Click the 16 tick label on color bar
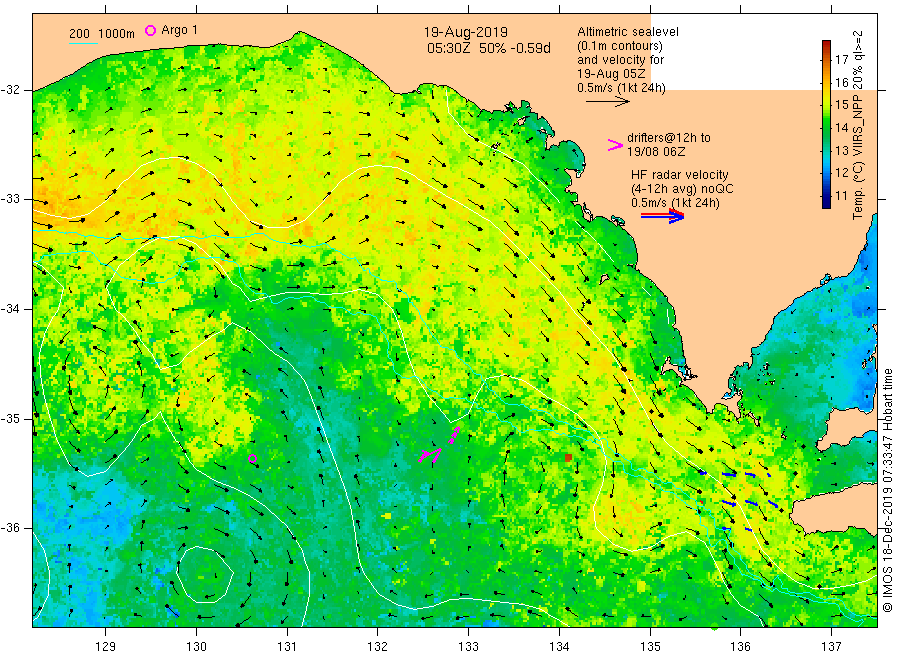The height and width of the screenshot is (660, 900). pos(841,83)
